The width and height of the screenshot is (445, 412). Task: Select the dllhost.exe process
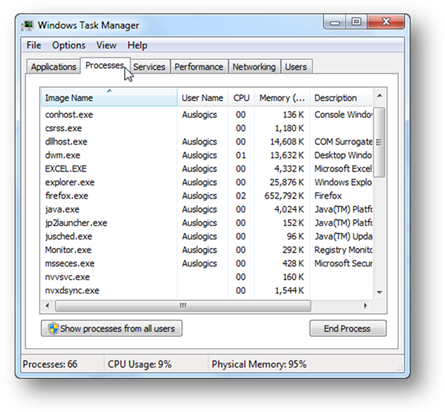coord(207,142)
